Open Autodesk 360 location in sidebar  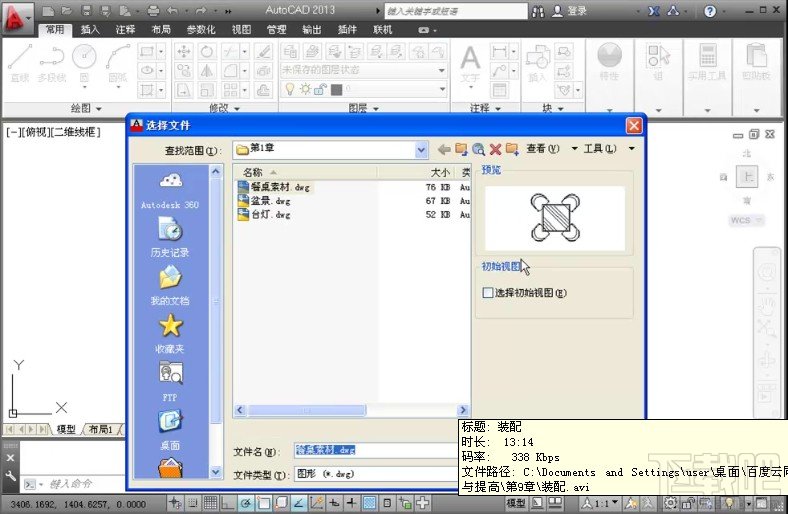click(170, 190)
